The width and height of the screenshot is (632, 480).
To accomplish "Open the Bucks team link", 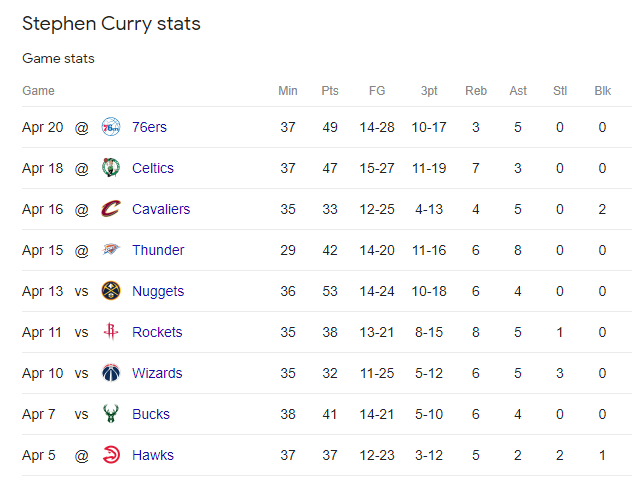I will tap(151, 414).
